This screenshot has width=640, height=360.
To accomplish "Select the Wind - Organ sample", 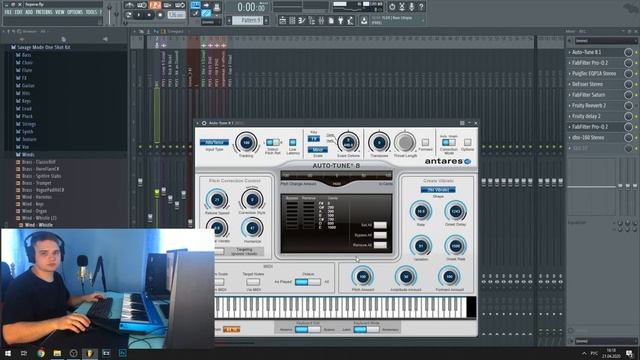I will click(x=34, y=211).
